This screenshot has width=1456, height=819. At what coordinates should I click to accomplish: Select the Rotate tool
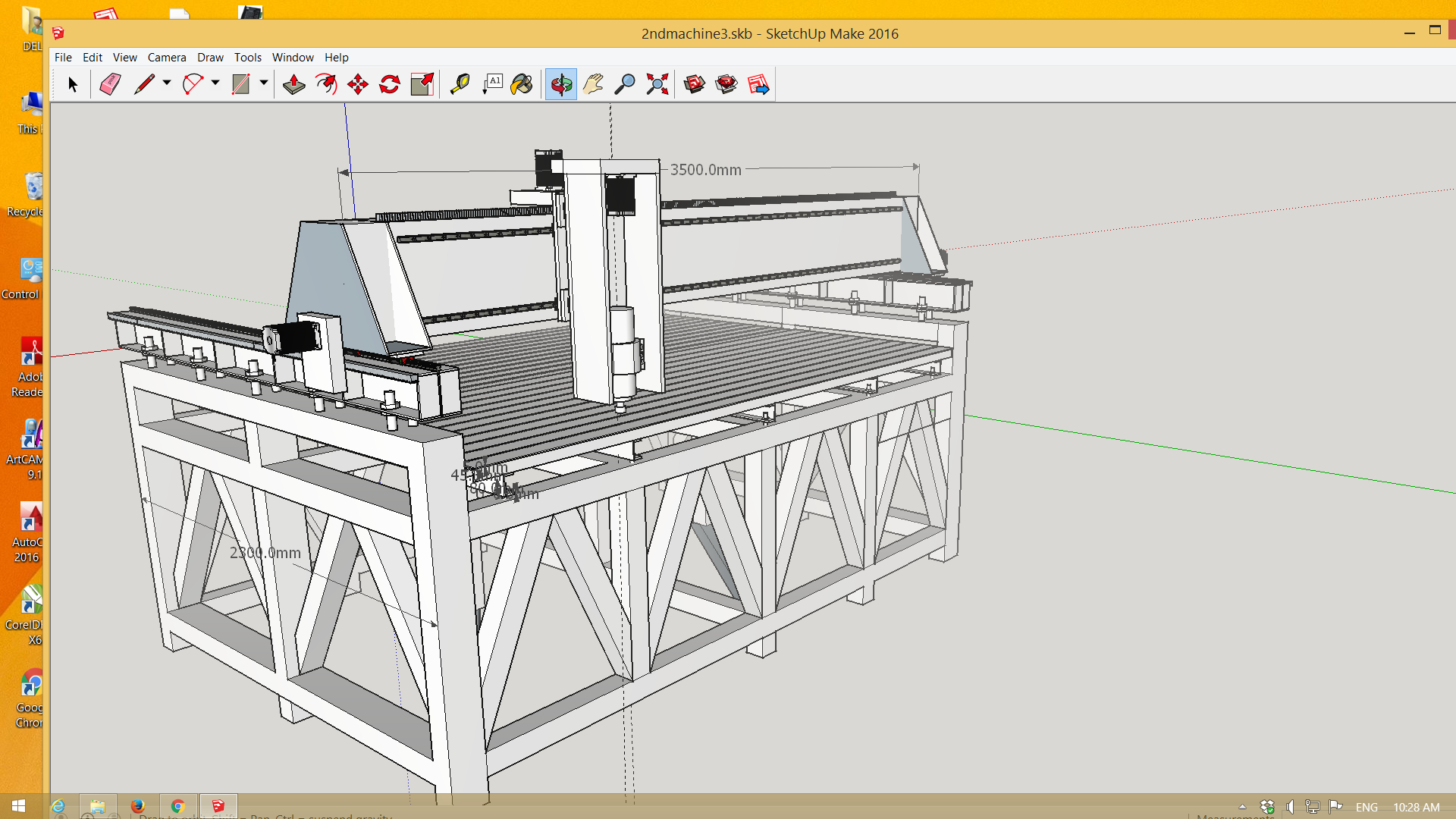(x=390, y=84)
